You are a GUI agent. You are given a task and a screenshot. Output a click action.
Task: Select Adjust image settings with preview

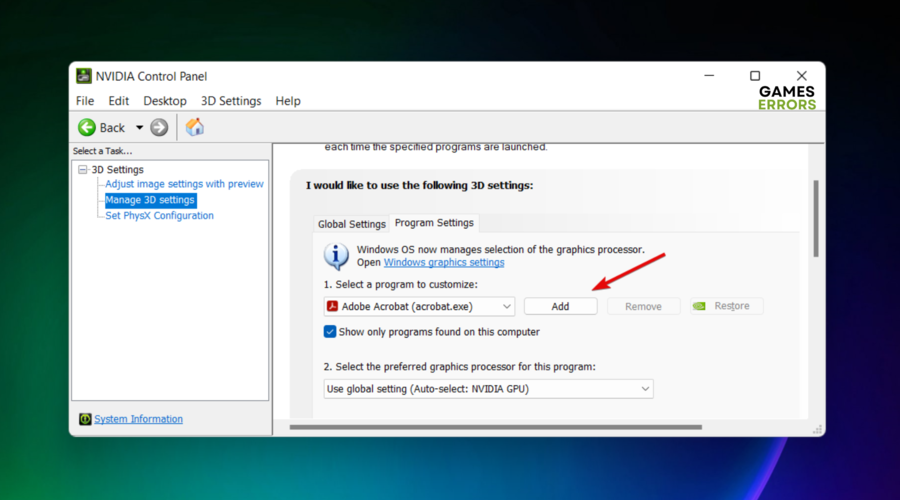[184, 184]
